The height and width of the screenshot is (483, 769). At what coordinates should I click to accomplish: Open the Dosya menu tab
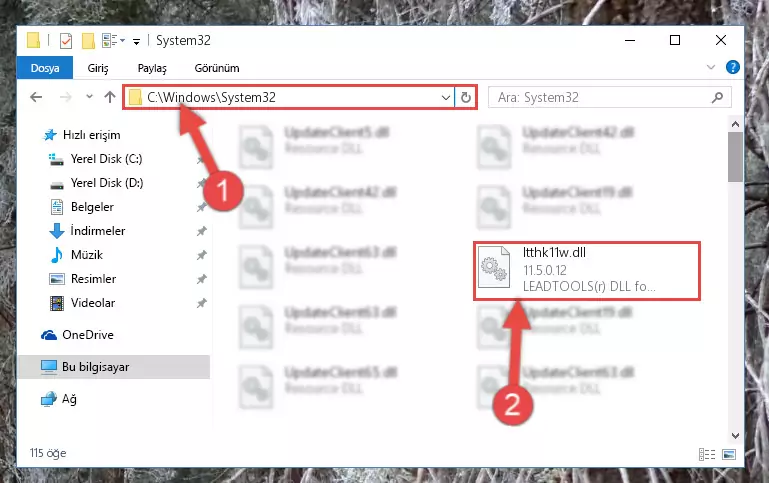click(45, 68)
